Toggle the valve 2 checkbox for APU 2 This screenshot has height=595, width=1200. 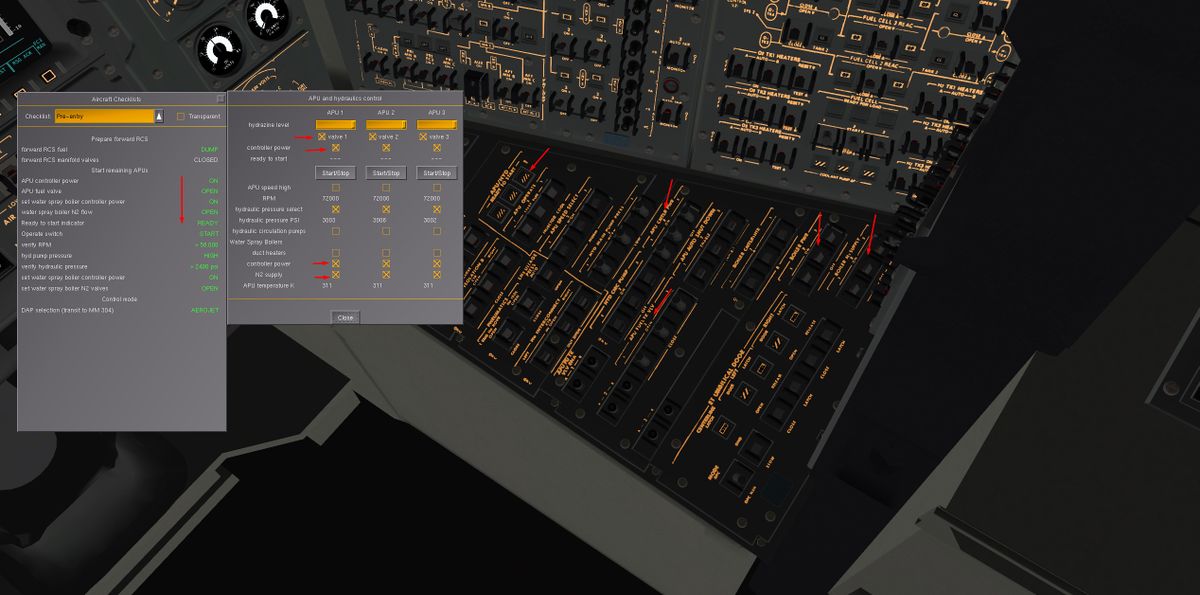pos(373,138)
